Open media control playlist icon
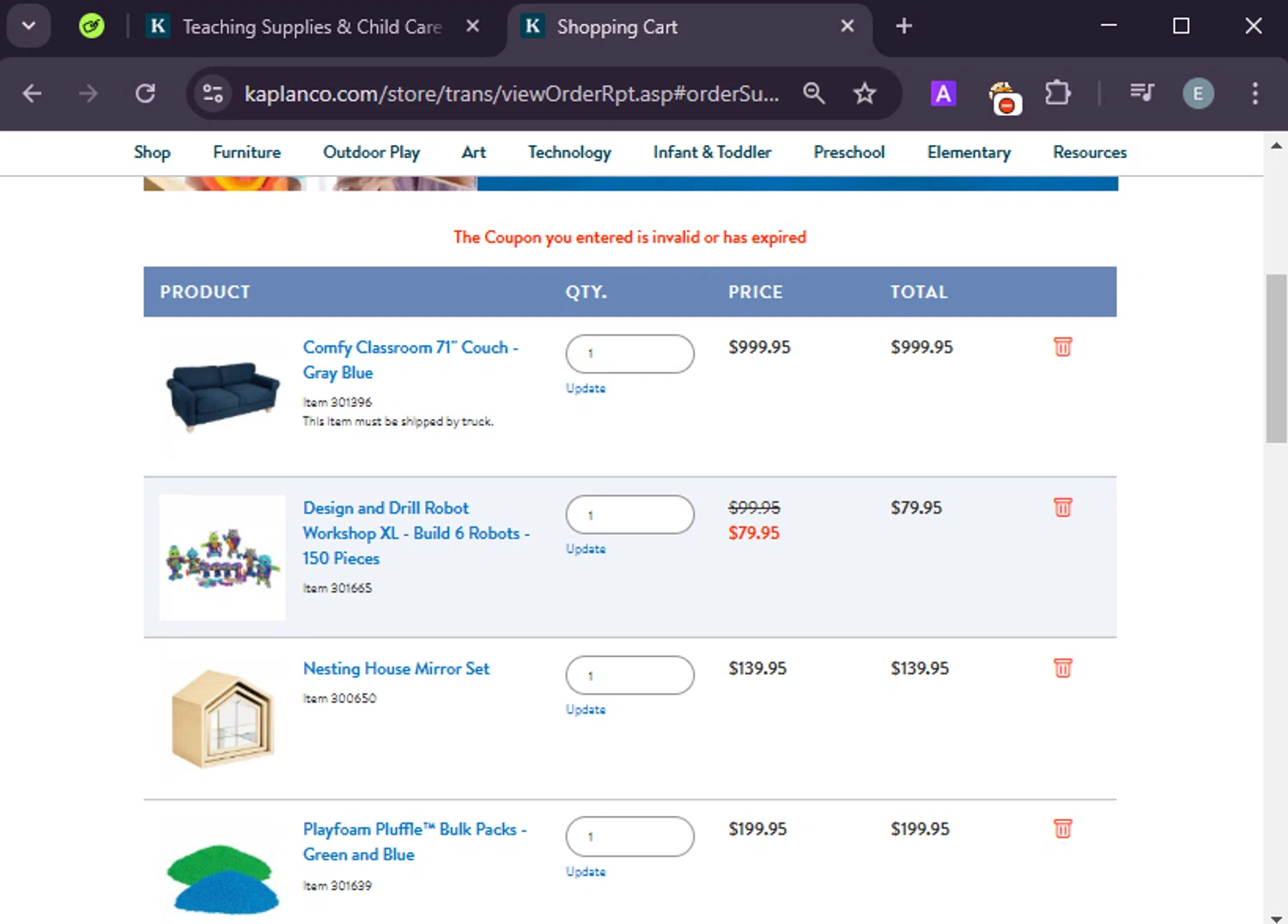The width and height of the screenshot is (1288, 924). (1141, 93)
